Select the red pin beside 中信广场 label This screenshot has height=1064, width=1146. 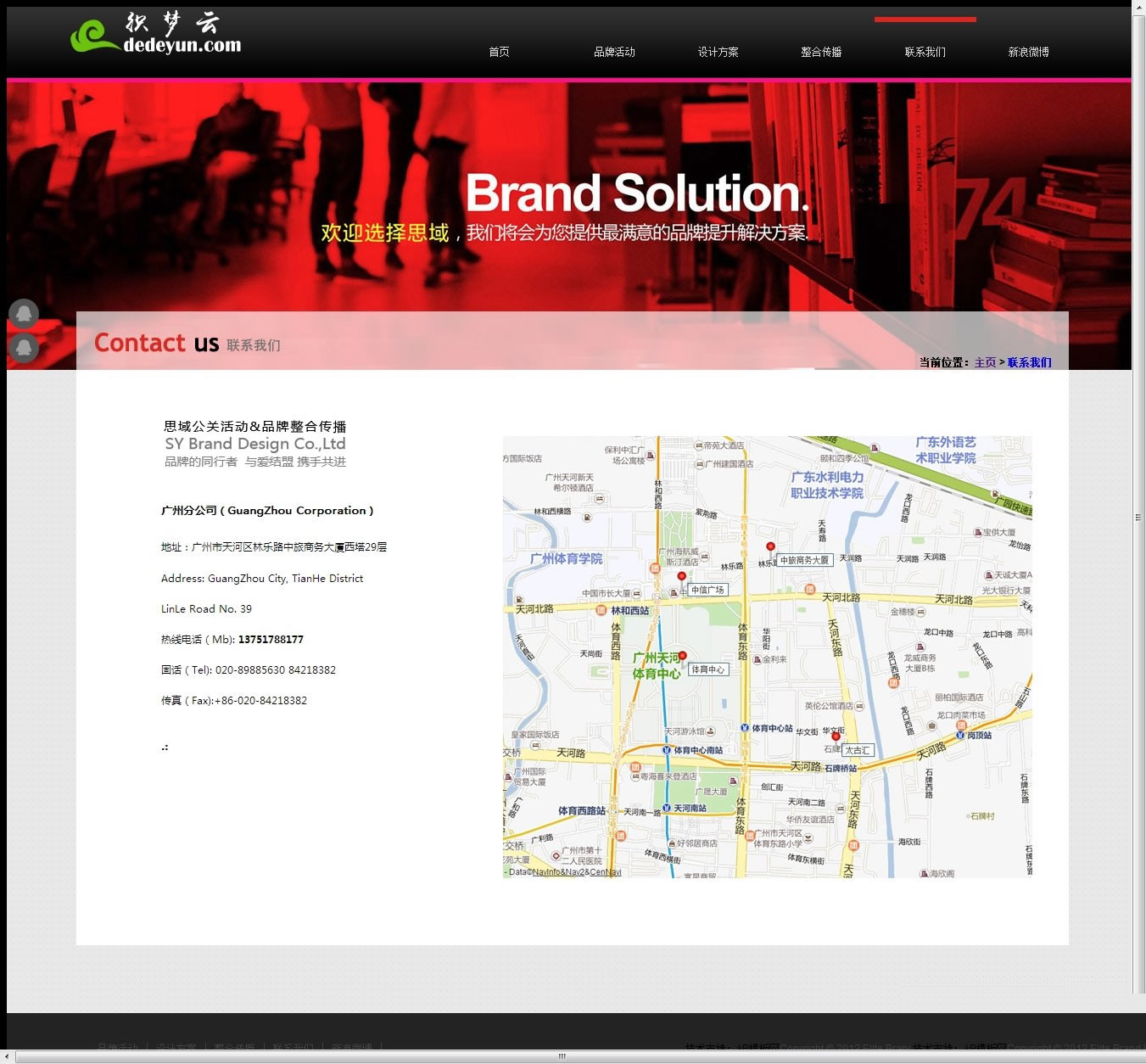click(x=681, y=577)
